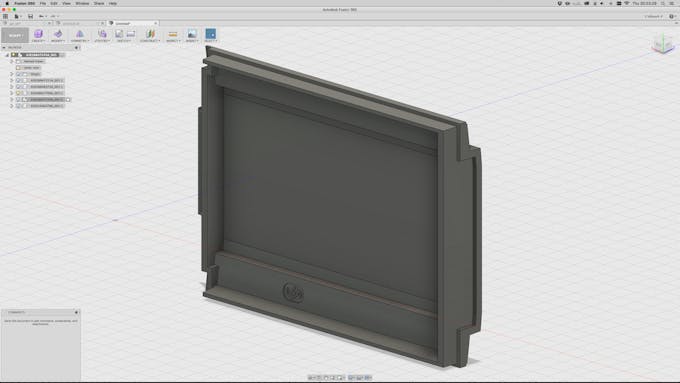680x383 pixels.
Task: Activate the radio button beside highlighted component
Action: coord(68,99)
